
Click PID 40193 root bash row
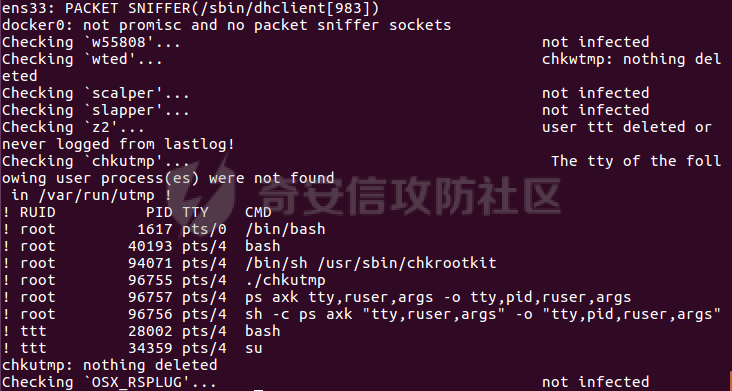pos(141,246)
